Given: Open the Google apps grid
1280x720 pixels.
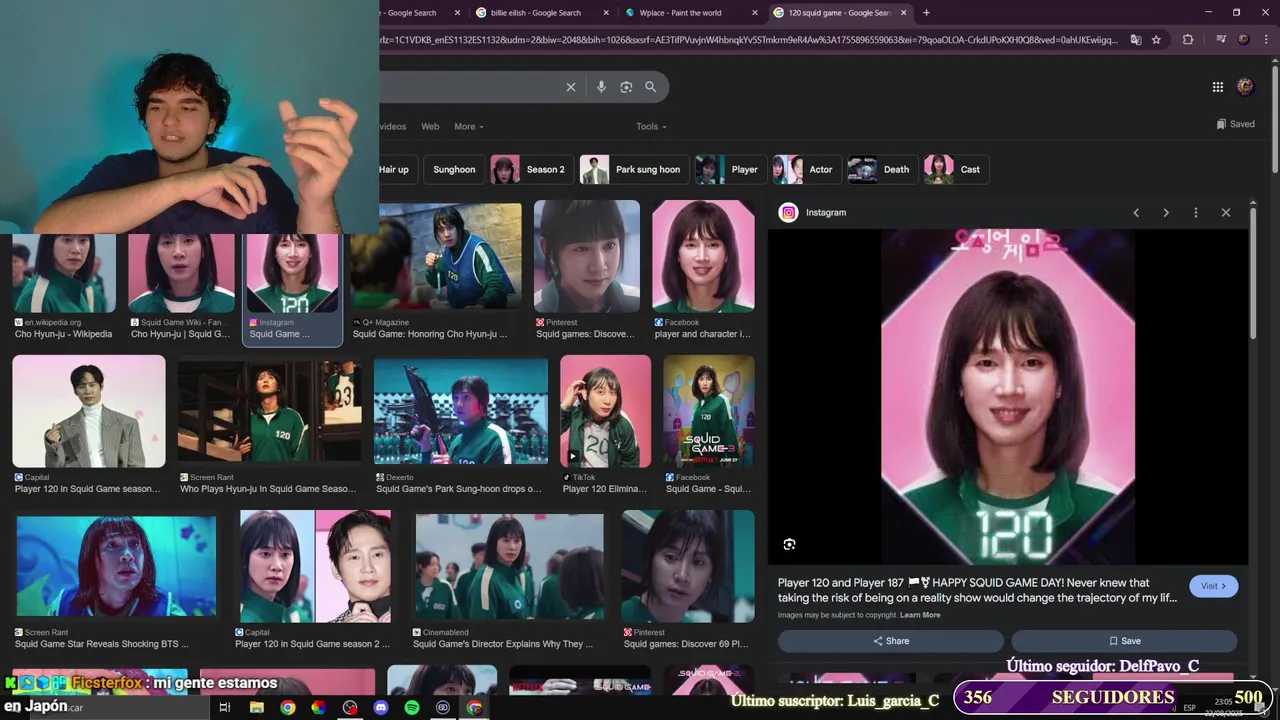Looking at the screenshot, I should coord(1218,87).
